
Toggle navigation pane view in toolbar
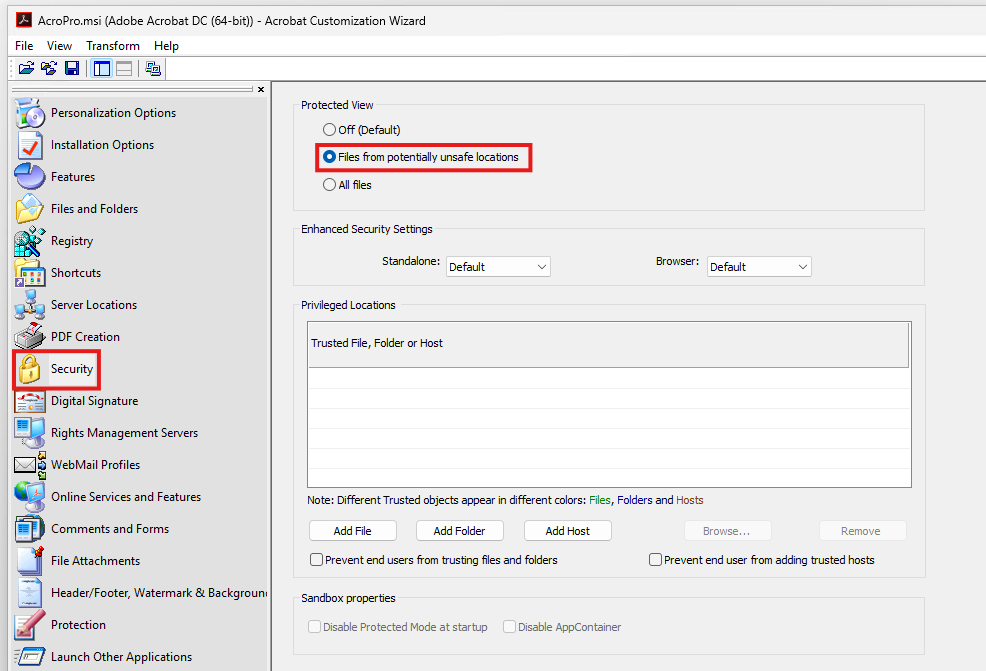[x=101, y=68]
